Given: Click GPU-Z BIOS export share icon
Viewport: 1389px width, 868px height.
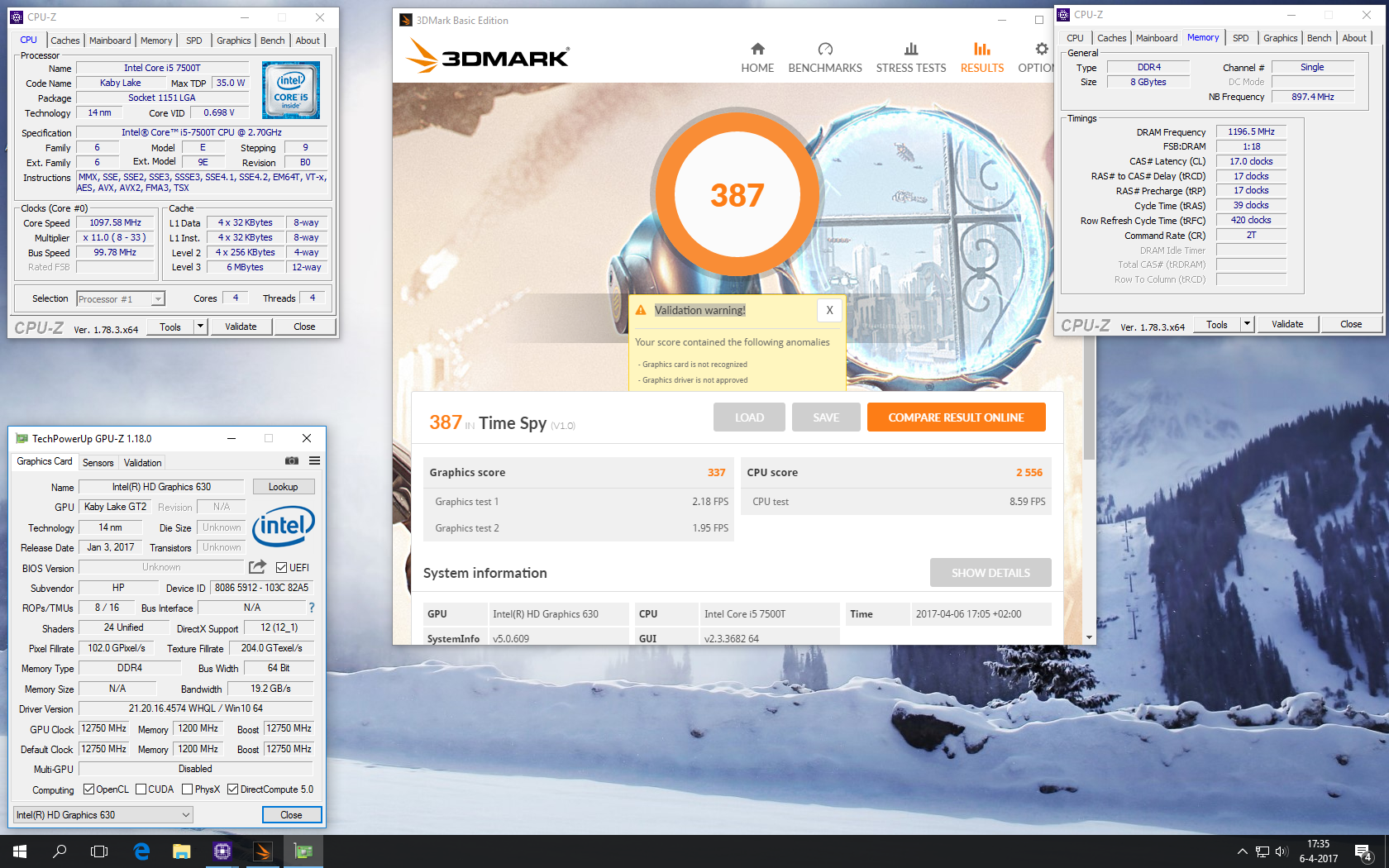Looking at the screenshot, I should click(257, 567).
